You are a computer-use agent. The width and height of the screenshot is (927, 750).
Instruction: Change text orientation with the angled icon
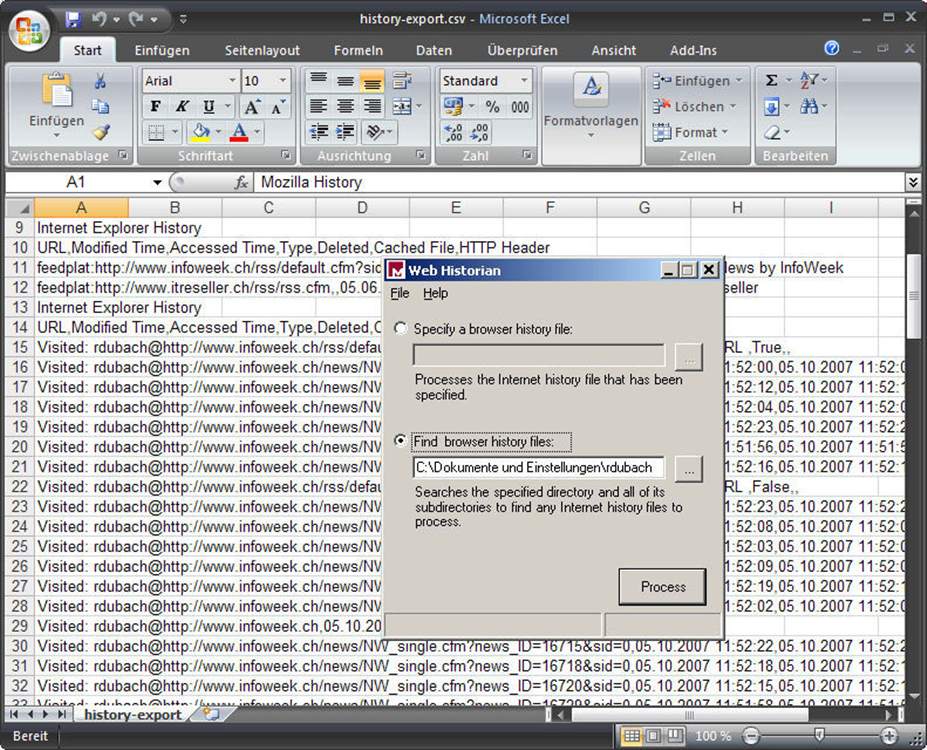pyautogui.click(x=375, y=132)
